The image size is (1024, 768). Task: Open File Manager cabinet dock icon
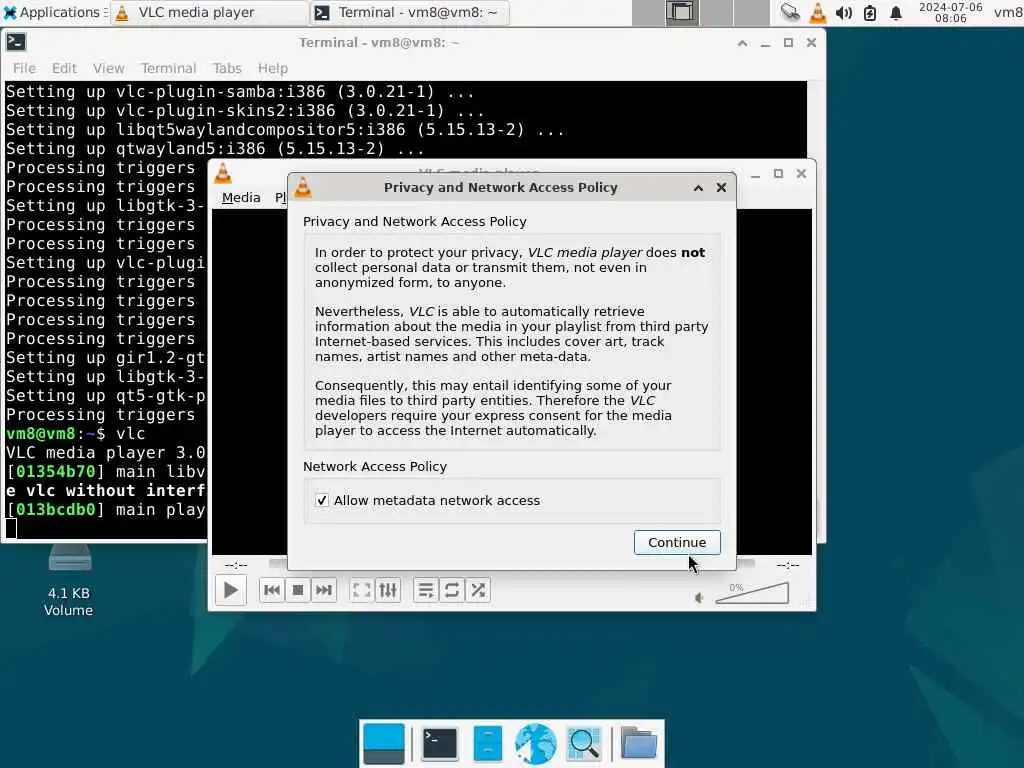tap(487, 743)
